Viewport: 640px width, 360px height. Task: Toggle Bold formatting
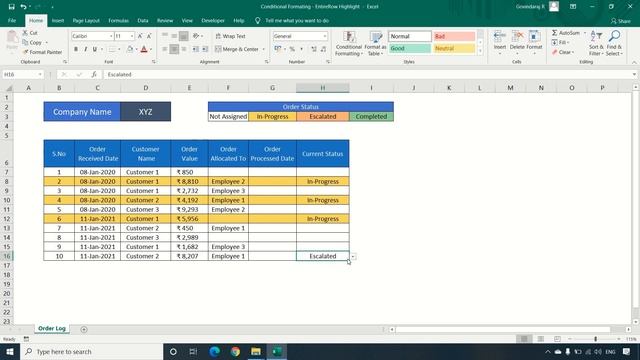click(x=76, y=49)
